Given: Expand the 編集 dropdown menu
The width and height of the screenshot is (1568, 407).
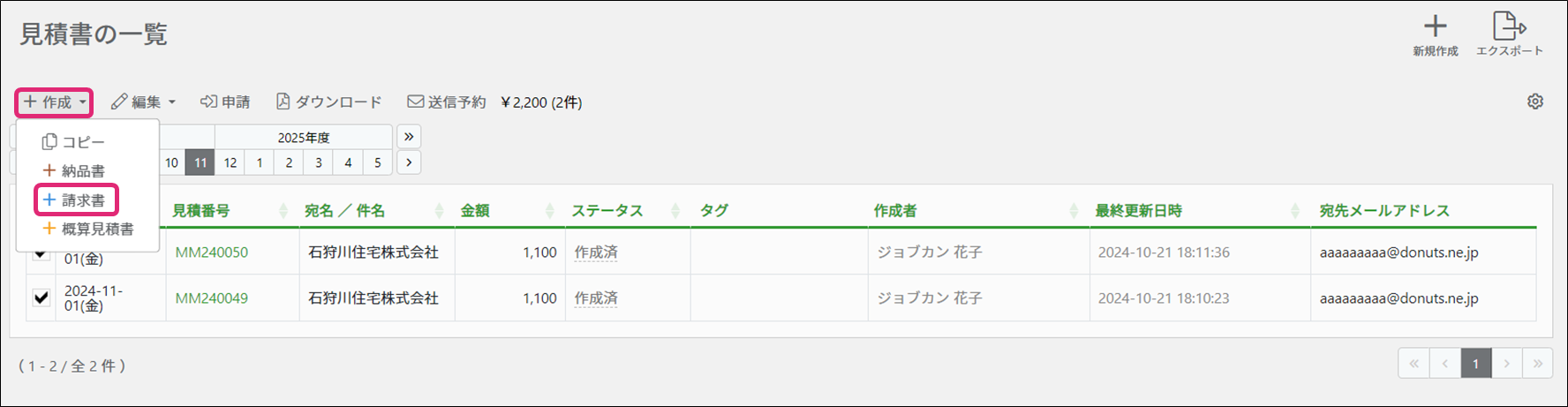Looking at the screenshot, I should [x=143, y=102].
